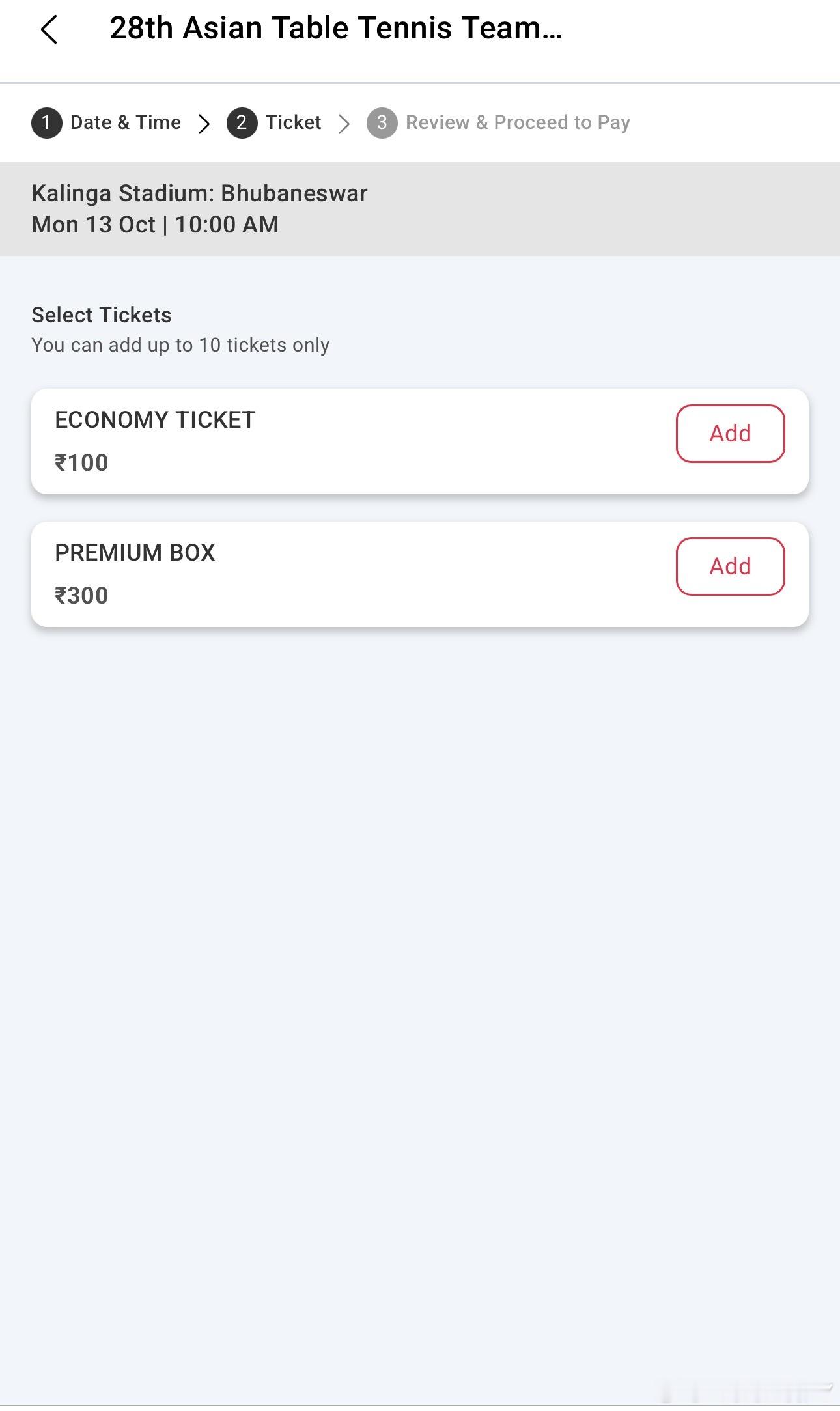Screen dimensions: 840x1411
Task: Select the ECONOMY TICKET card title
Action: click(155, 420)
